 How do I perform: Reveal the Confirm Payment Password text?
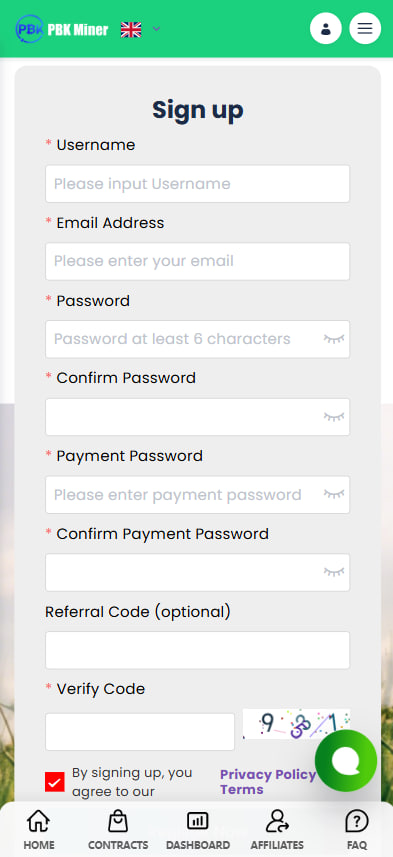tap(334, 572)
